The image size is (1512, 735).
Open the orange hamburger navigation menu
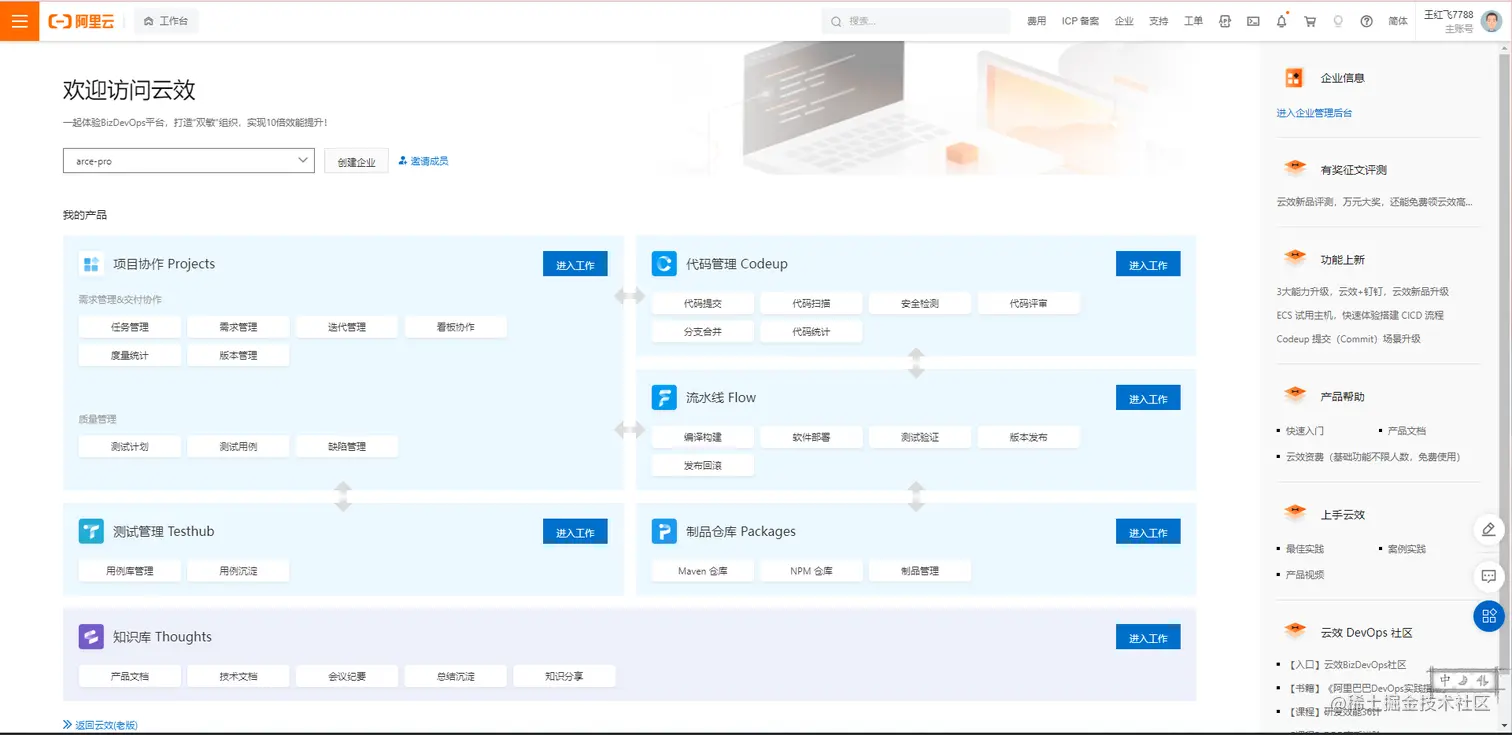pos(19,21)
